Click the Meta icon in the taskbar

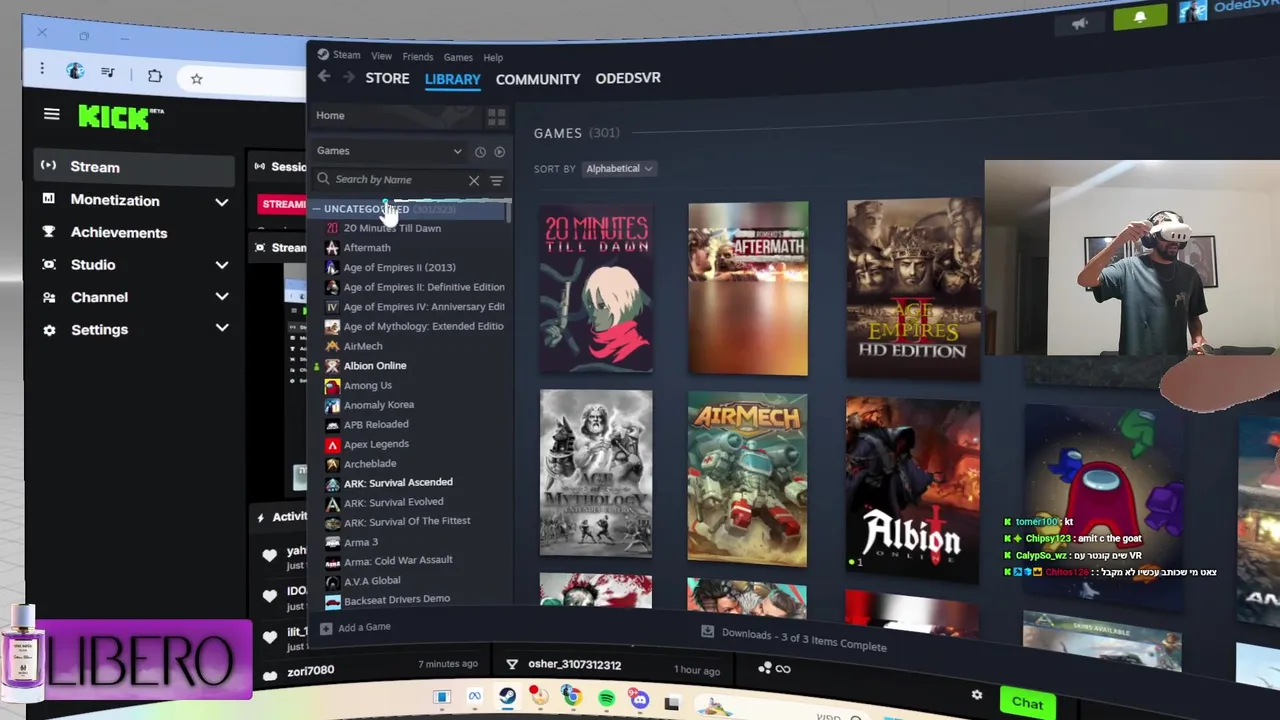(475, 696)
